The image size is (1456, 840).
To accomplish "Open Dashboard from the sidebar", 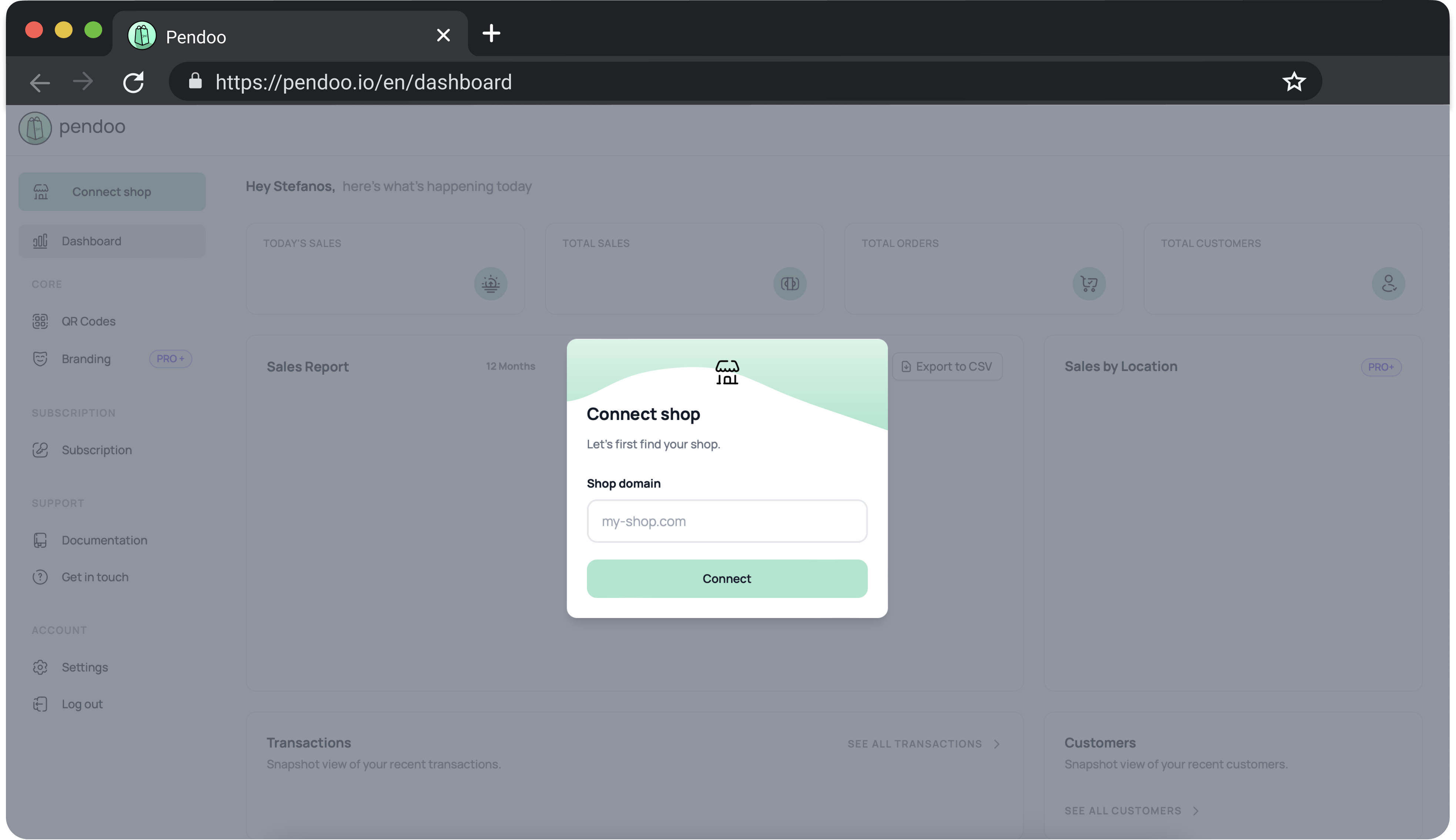I will [x=111, y=241].
